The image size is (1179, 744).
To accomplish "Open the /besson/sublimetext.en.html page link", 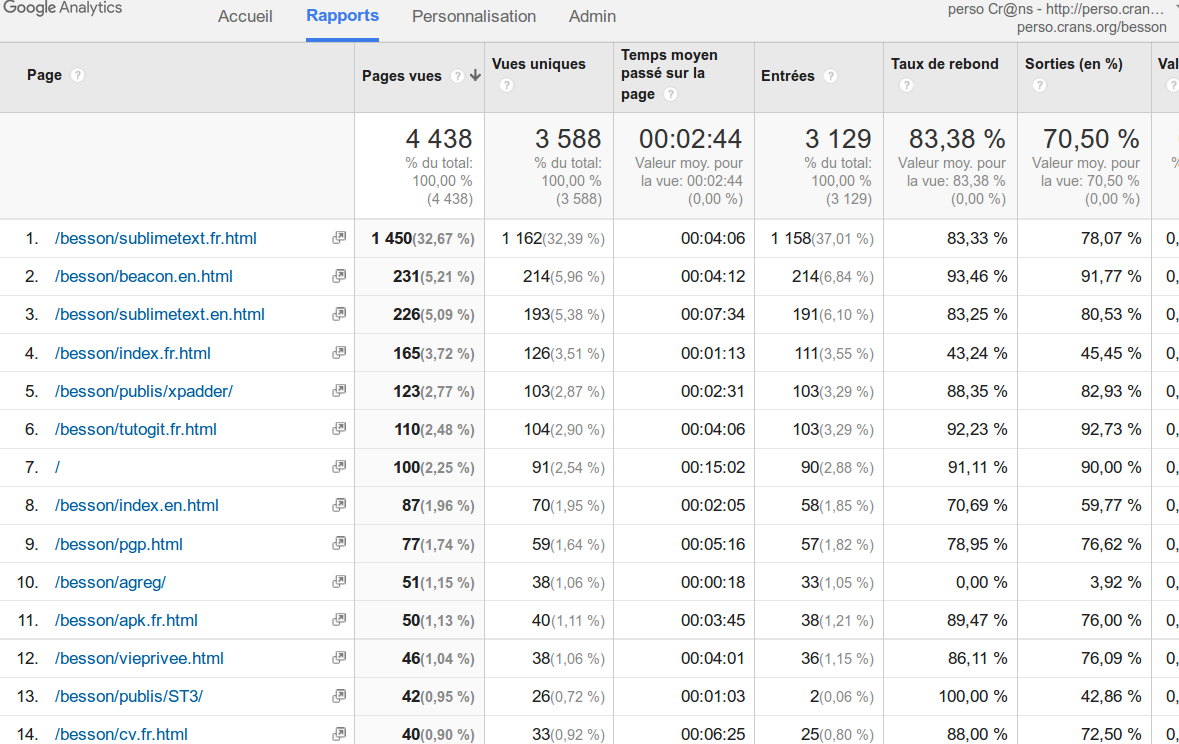I will pos(160,314).
